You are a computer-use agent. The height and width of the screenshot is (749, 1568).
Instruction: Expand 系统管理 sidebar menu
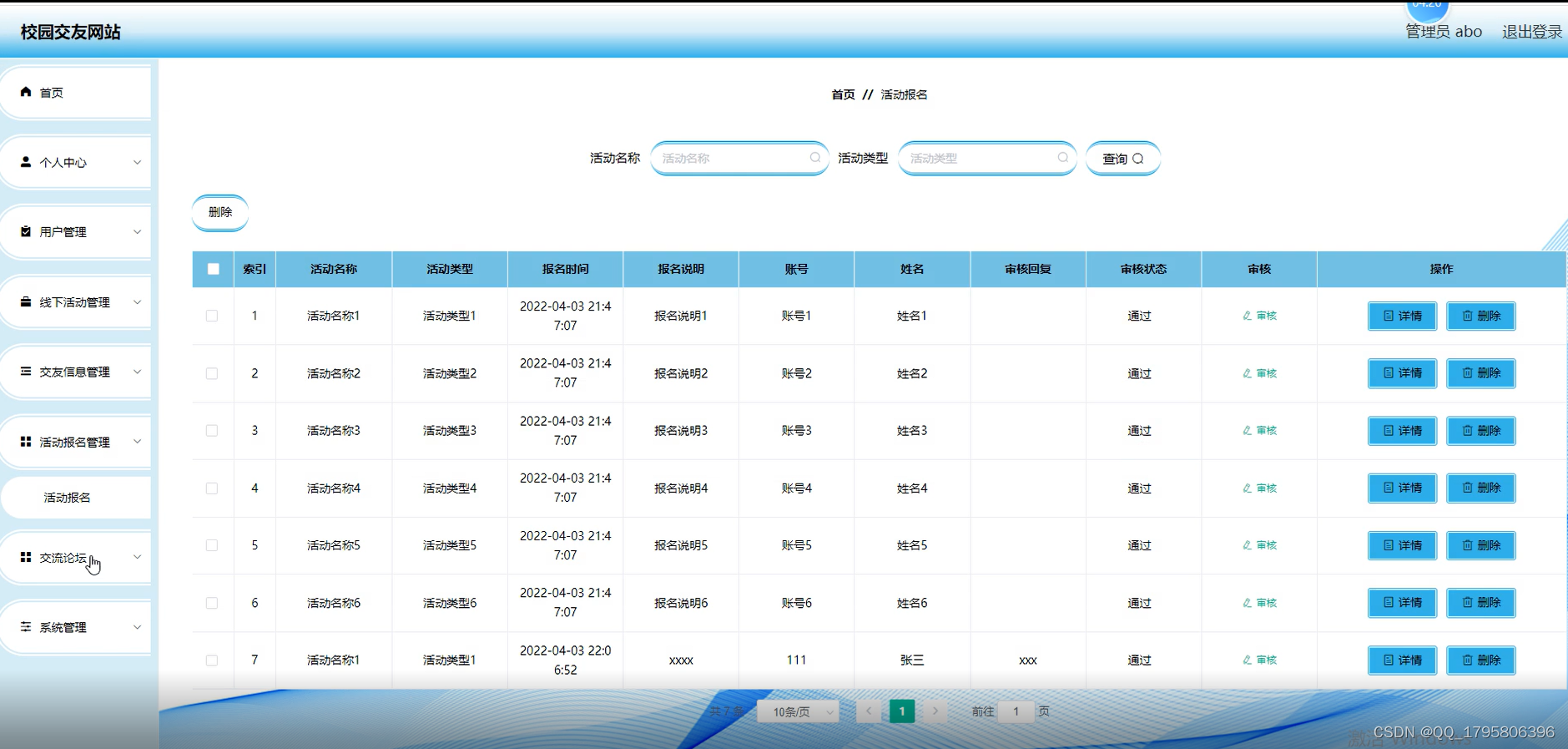coord(75,627)
